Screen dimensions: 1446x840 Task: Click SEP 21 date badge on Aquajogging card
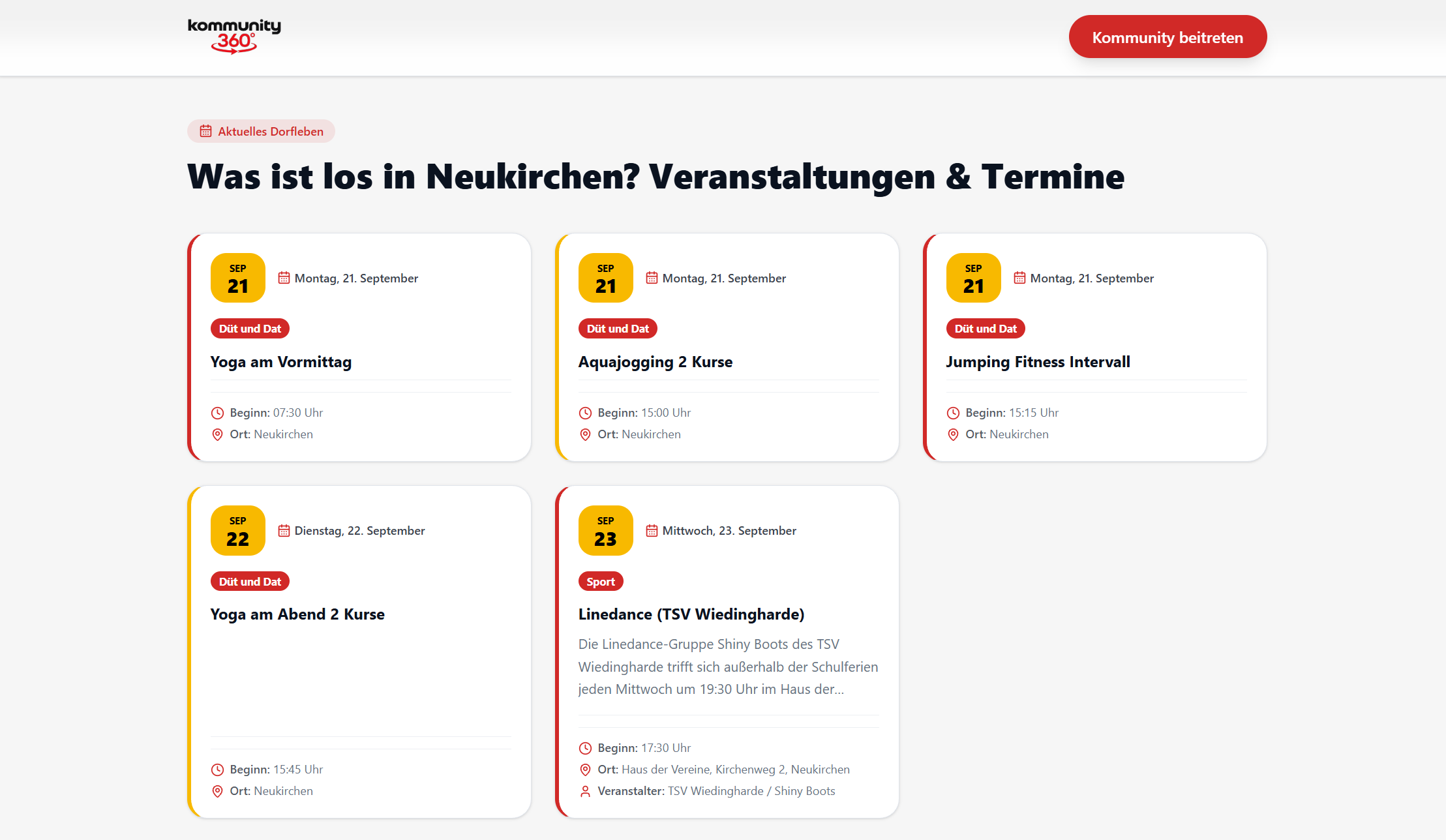(606, 278)
